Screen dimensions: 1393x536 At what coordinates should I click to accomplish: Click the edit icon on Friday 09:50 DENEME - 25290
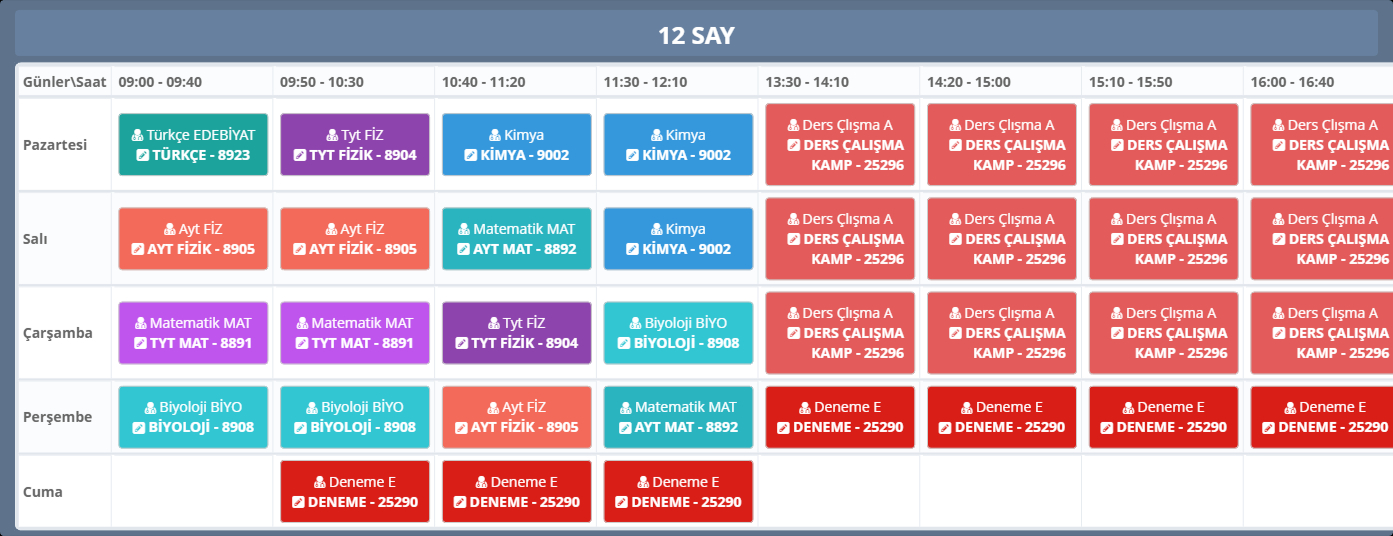[x=298, y=502]
